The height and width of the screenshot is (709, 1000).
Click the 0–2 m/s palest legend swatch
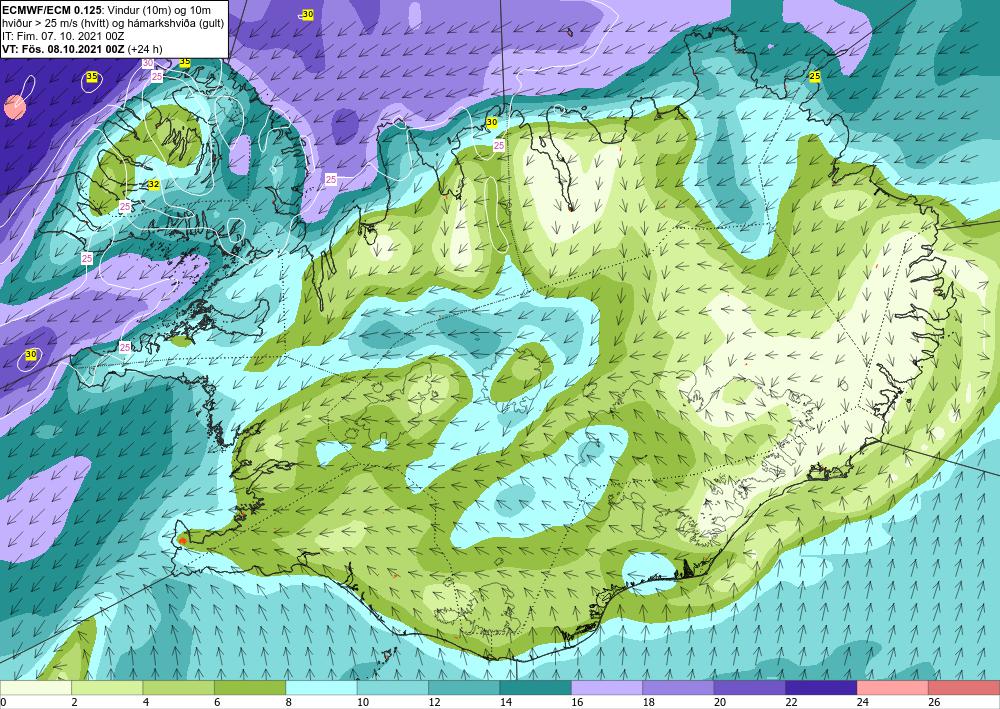pos(36,688)
